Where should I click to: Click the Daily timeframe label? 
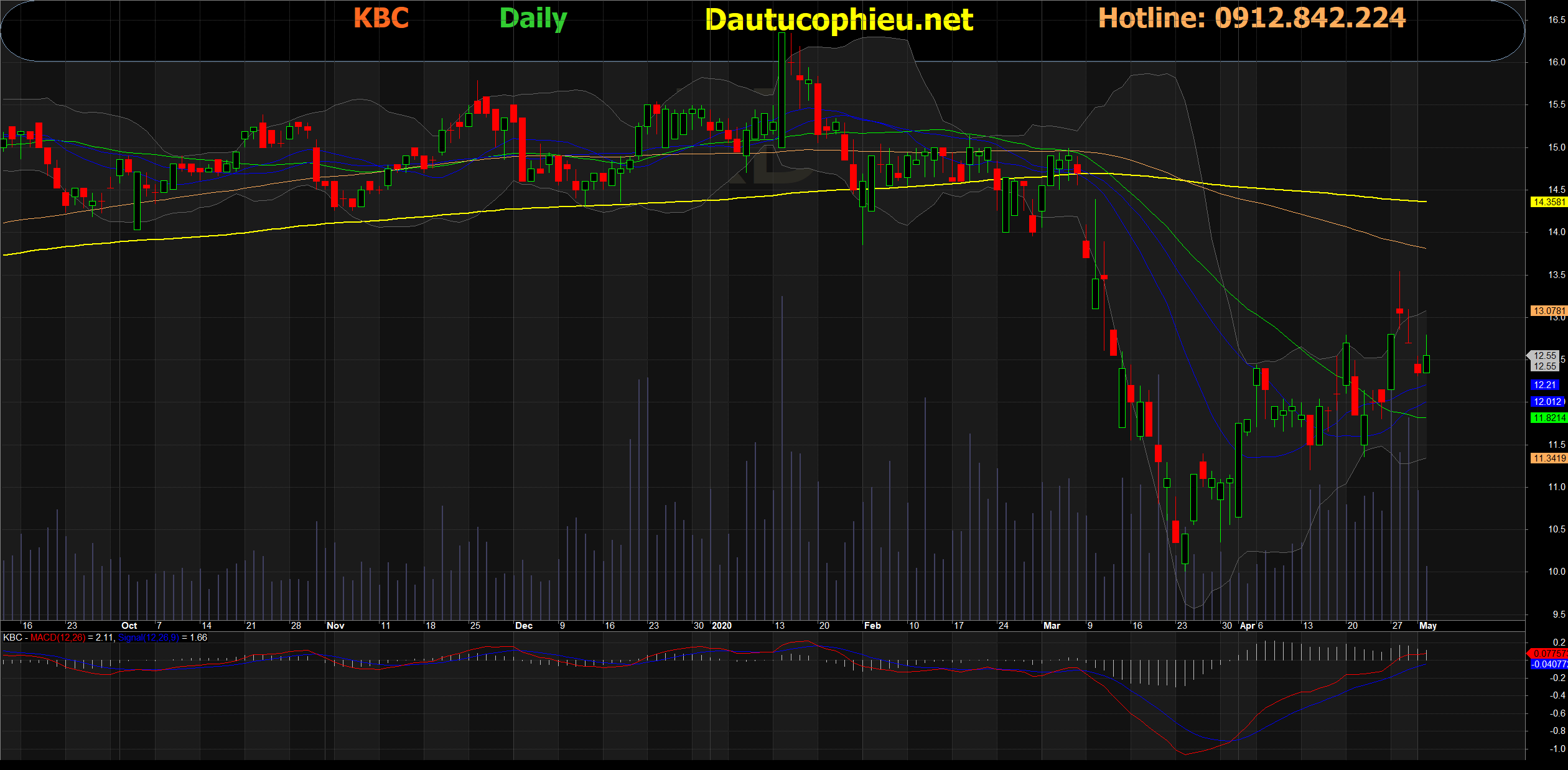[533, 19]
